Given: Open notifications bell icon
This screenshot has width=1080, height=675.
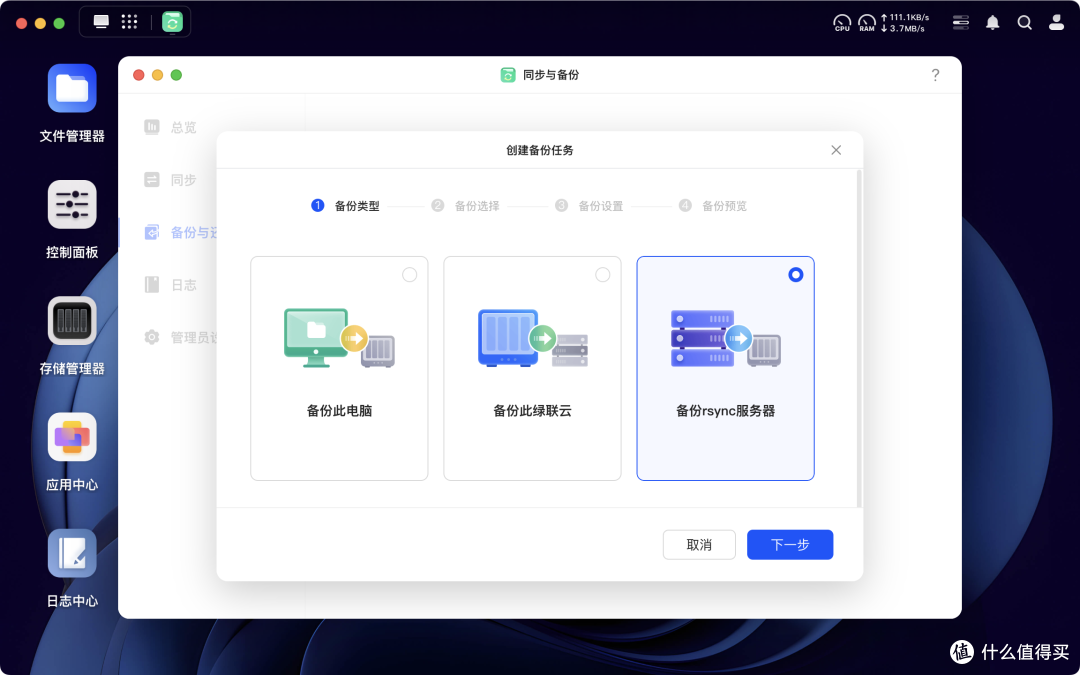Looking at the screenshot, I should click(993, 23).
